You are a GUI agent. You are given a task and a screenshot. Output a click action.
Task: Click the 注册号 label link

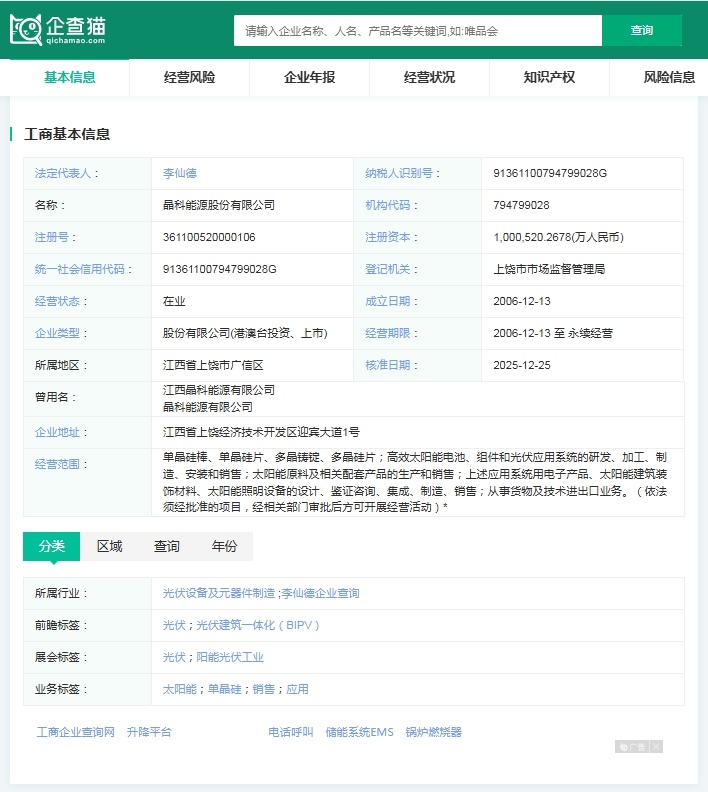pyautogui.click(x=52, y=237)
